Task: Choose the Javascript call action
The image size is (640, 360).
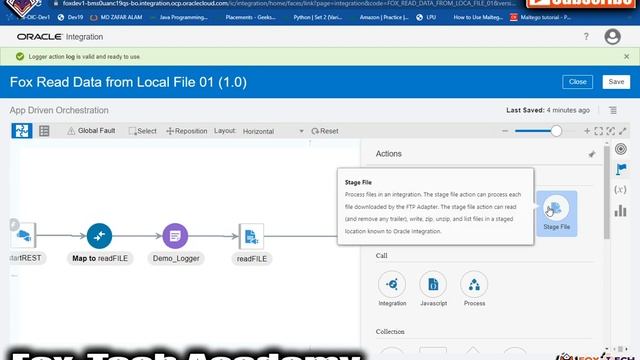Action: (433, 289)
